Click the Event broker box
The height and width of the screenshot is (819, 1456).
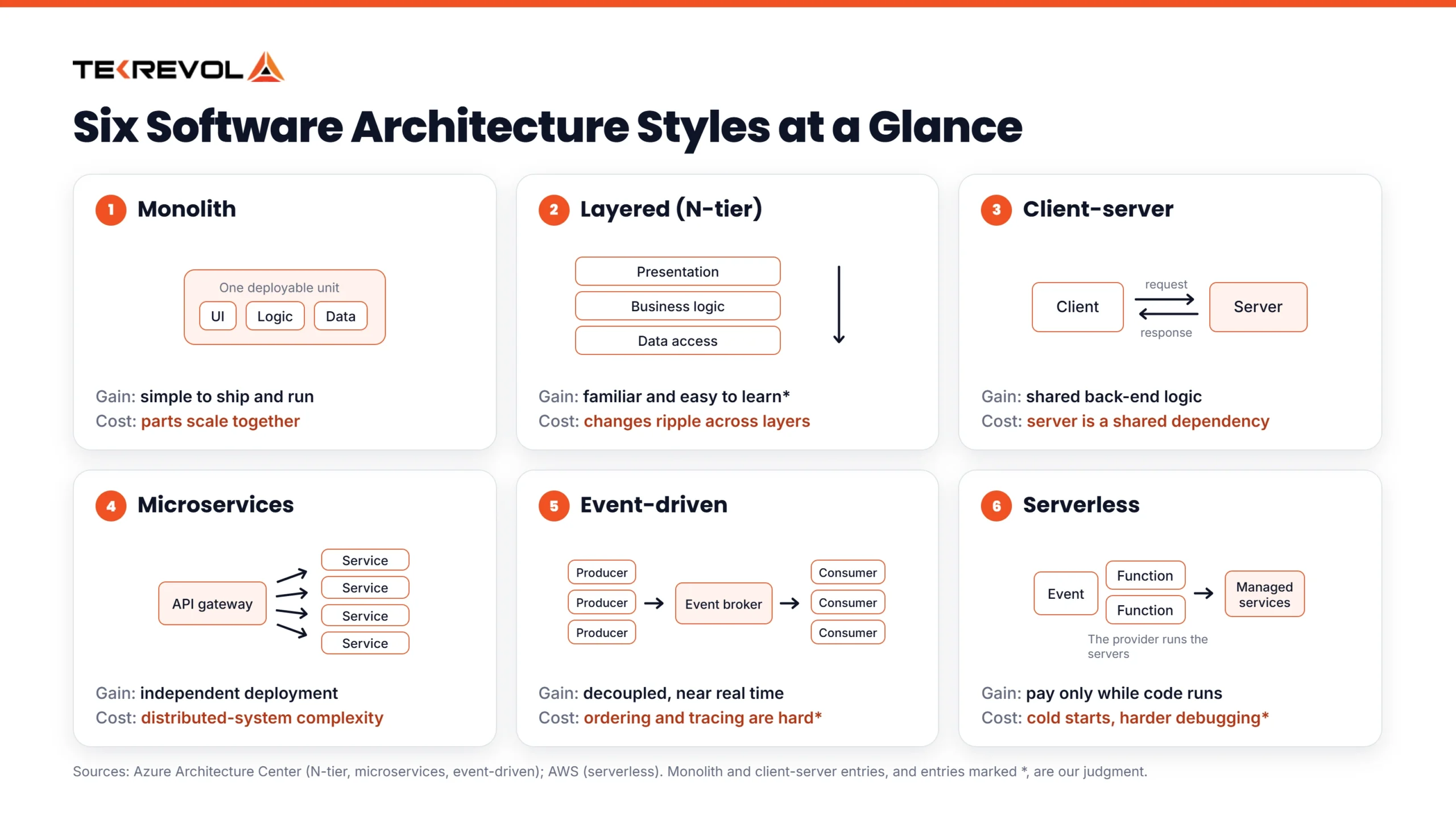click(x=723, y=603)
